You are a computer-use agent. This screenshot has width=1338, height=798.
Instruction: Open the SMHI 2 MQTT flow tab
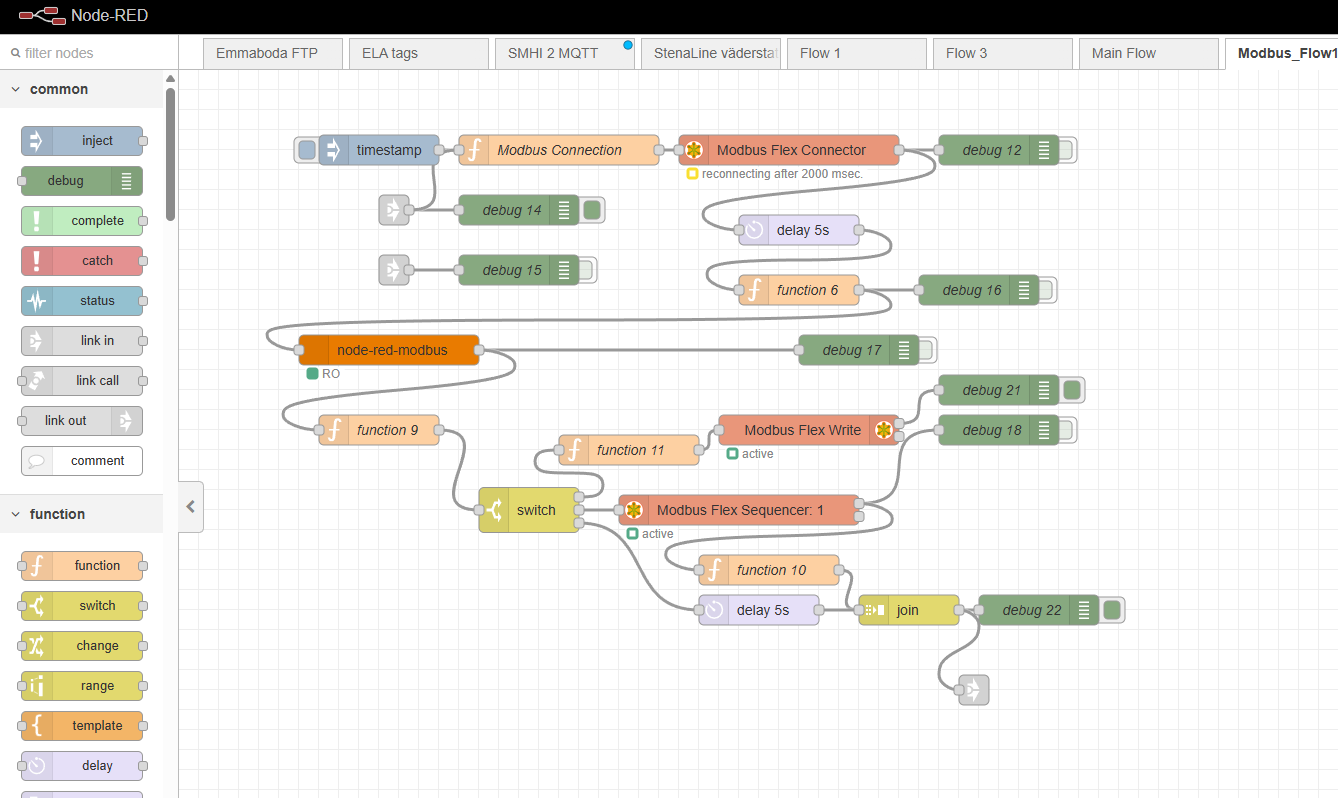click(564, 53)
